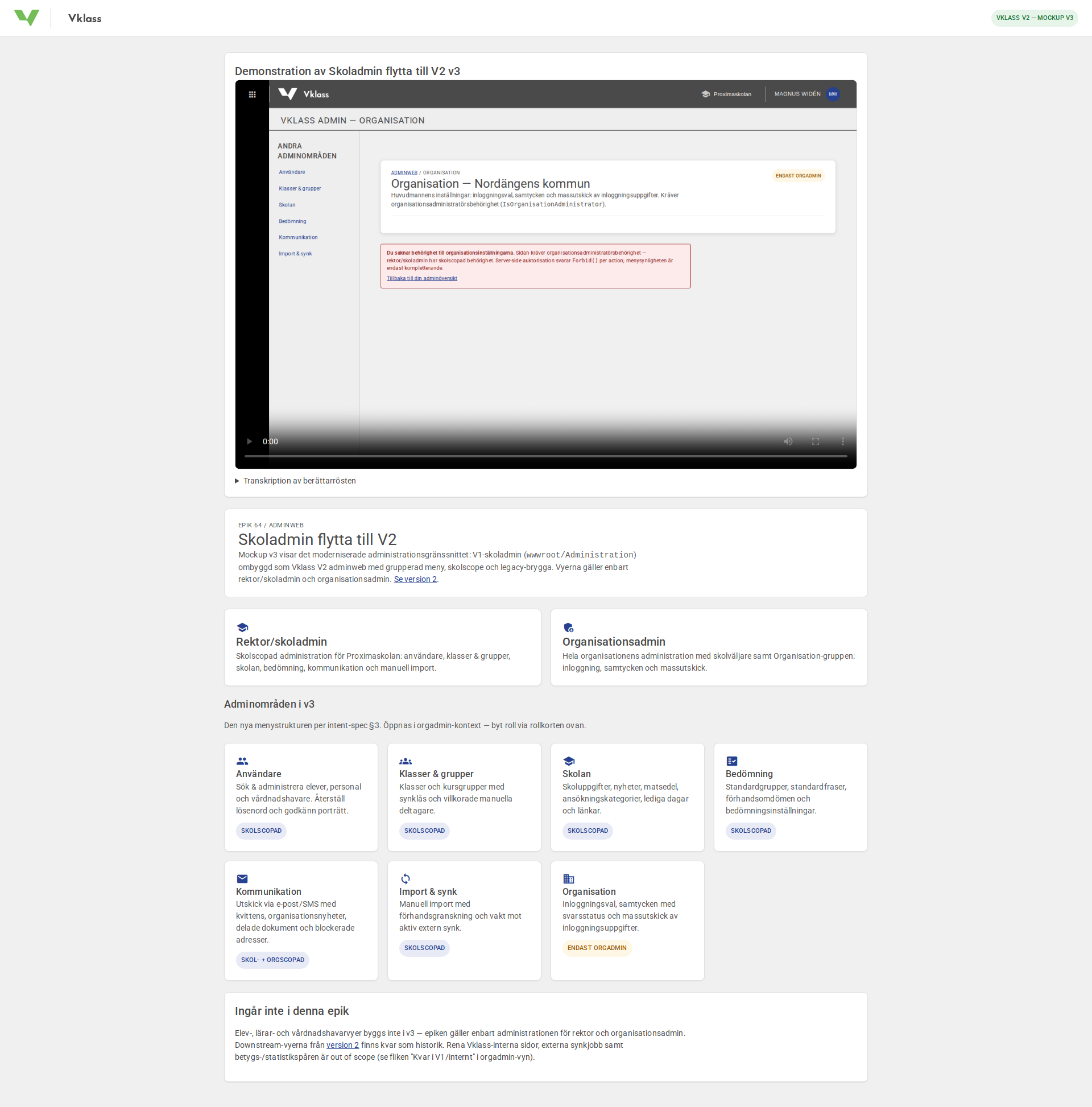The height and width of the screenshot is (1107, 1092).
Task: Click SKOL- + ORGSCOPAD badge
Action: (272, 960)
